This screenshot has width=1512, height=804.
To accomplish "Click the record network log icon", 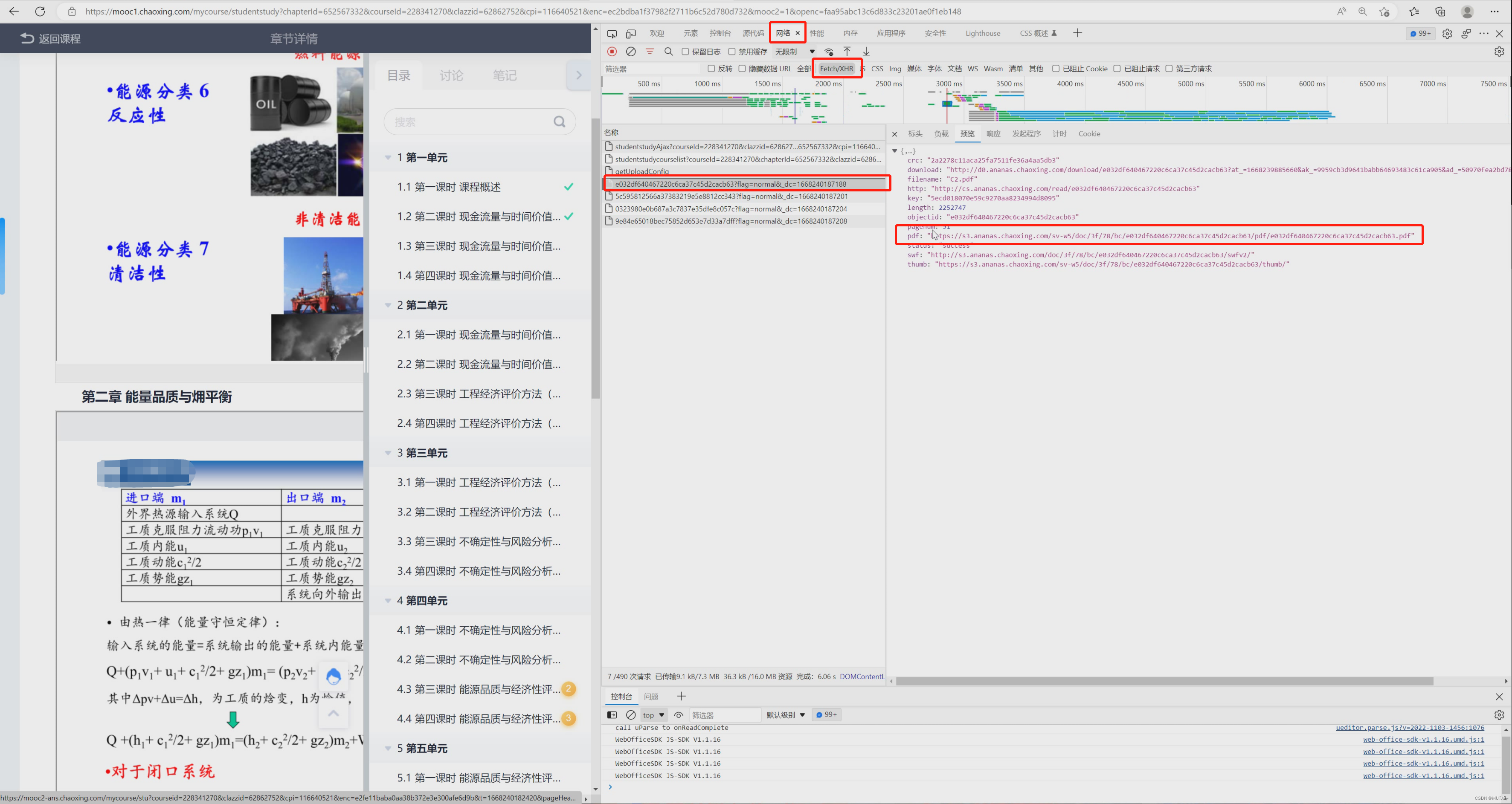I will pyautogui.click(x=612, y=52).
